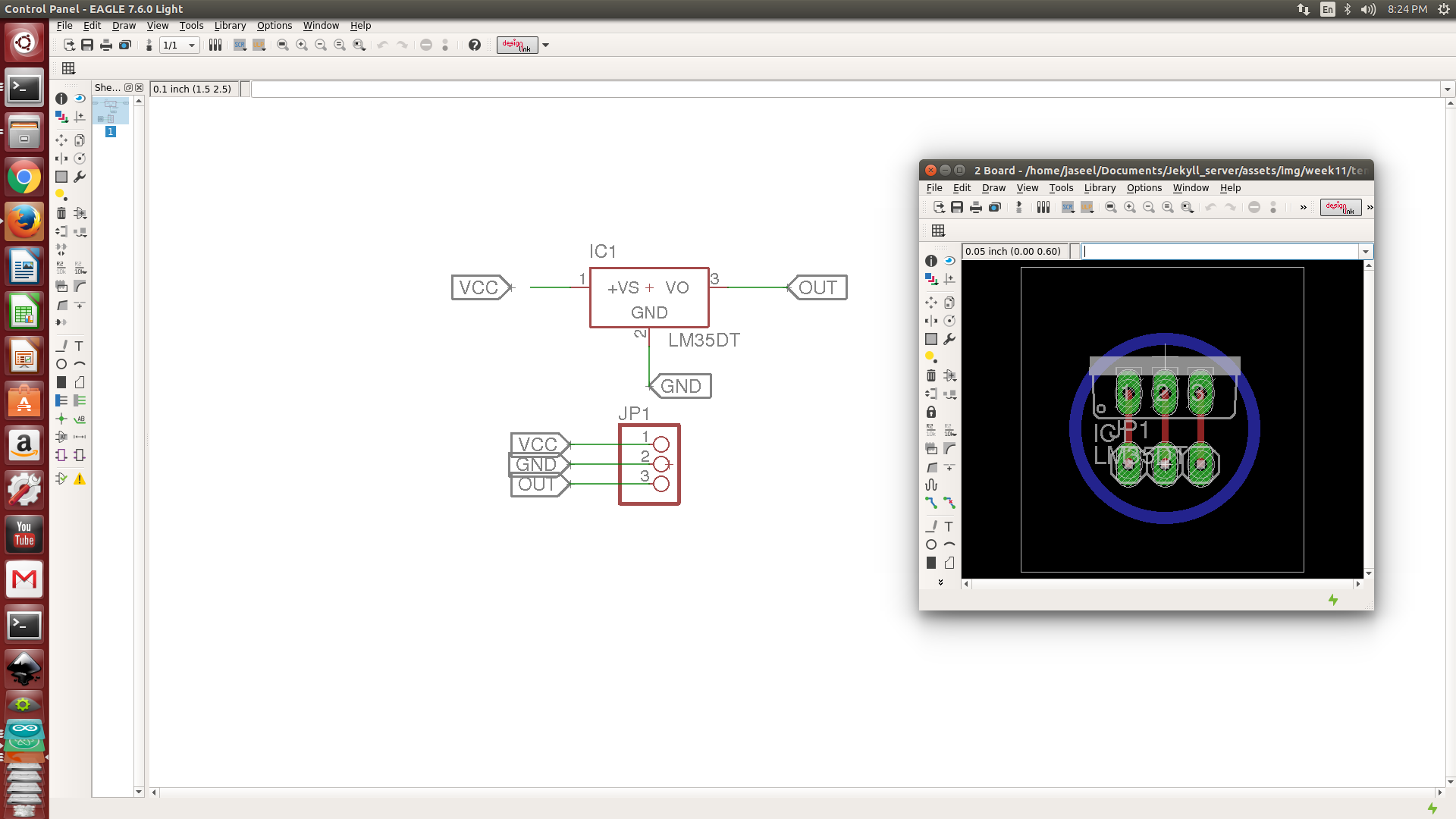Select the Junction tool in schematic toolbar
Viewport: 1456px width, 819px height.
(61, 419)
